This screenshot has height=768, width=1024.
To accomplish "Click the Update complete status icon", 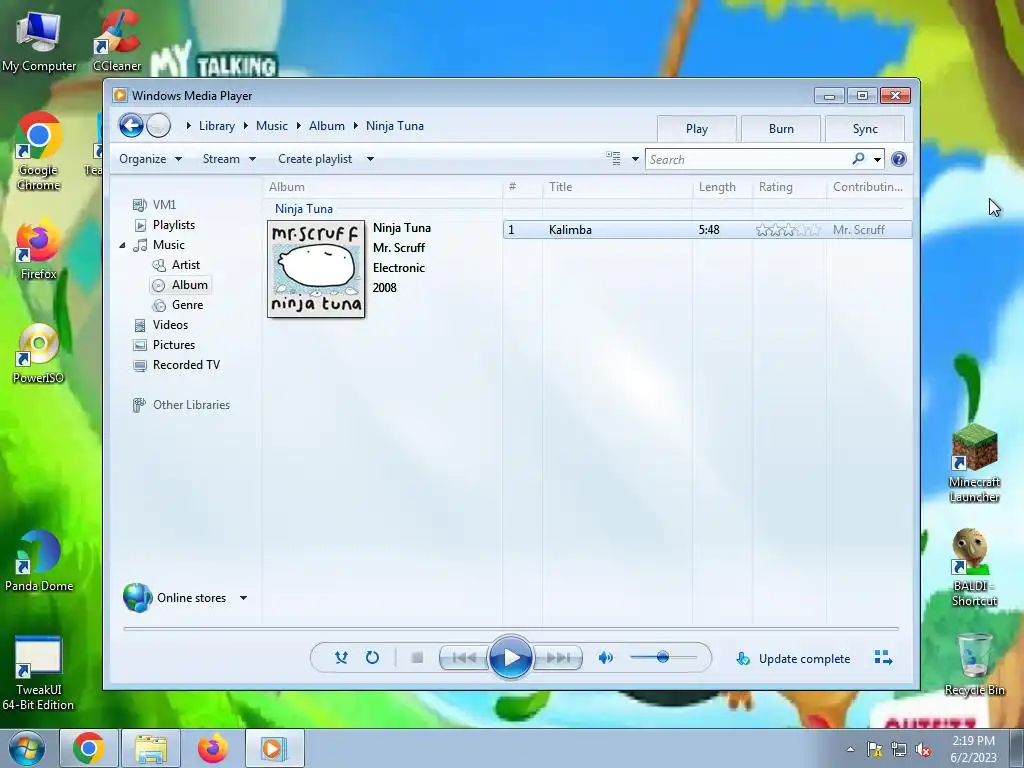I will pyautogui.click(x=743, y=658).
